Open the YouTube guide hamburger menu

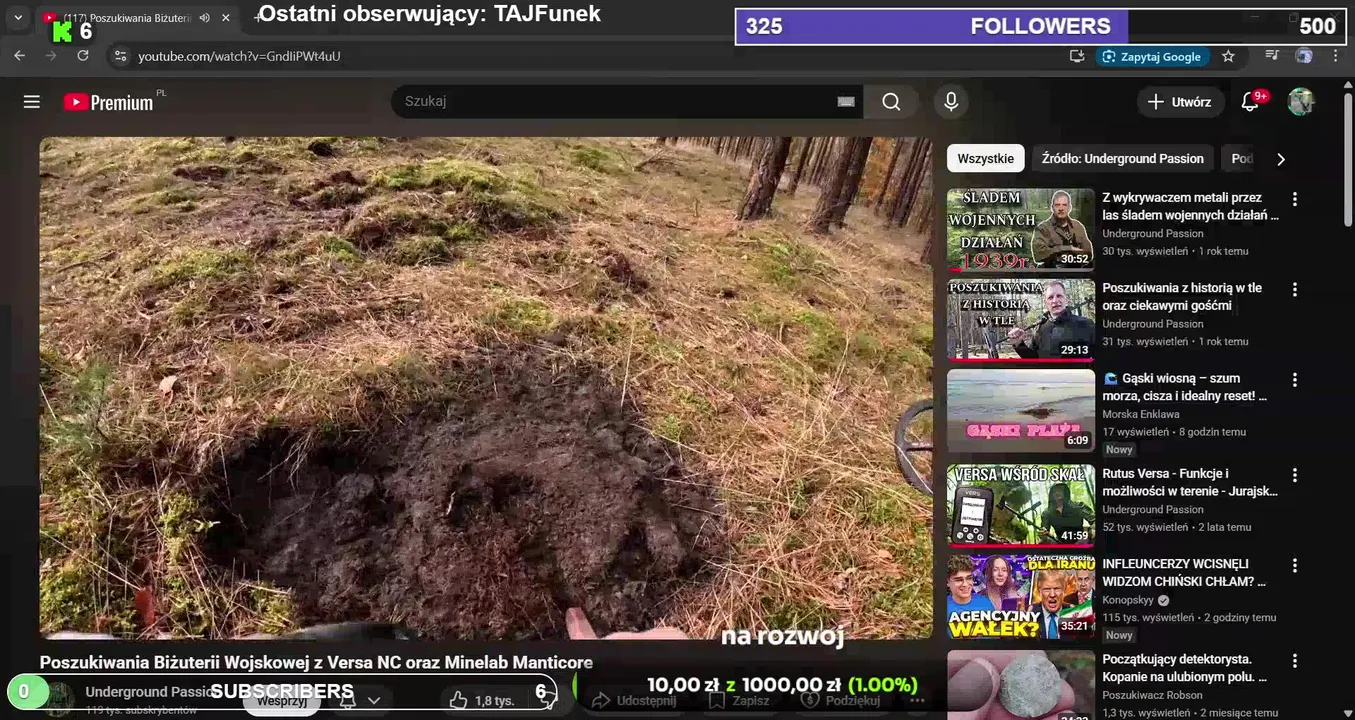pyautogui.click(x=32, y=102)
